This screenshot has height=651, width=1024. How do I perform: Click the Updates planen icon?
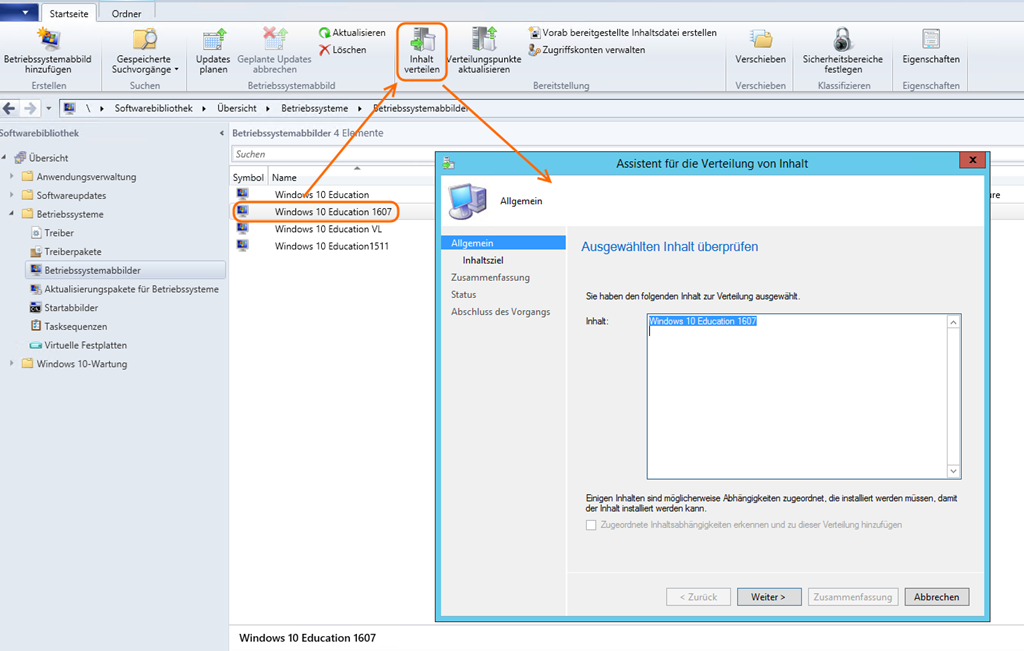click(x=214, y=40)
